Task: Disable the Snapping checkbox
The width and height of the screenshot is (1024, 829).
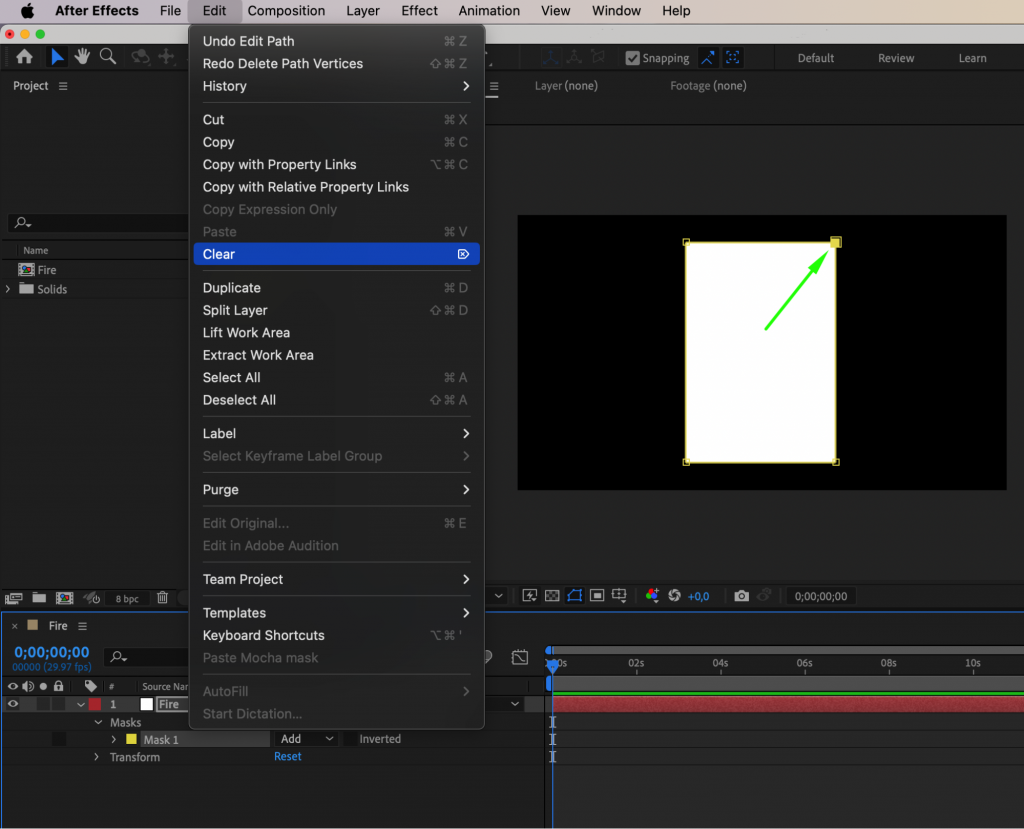Action: click(633, 58)
